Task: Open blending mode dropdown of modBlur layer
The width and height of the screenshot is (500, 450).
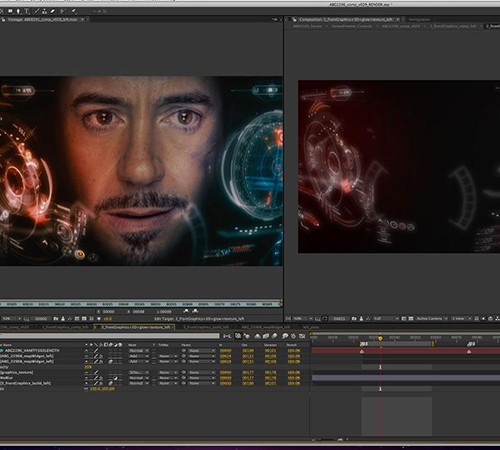Action: click(x=139, y=378)
